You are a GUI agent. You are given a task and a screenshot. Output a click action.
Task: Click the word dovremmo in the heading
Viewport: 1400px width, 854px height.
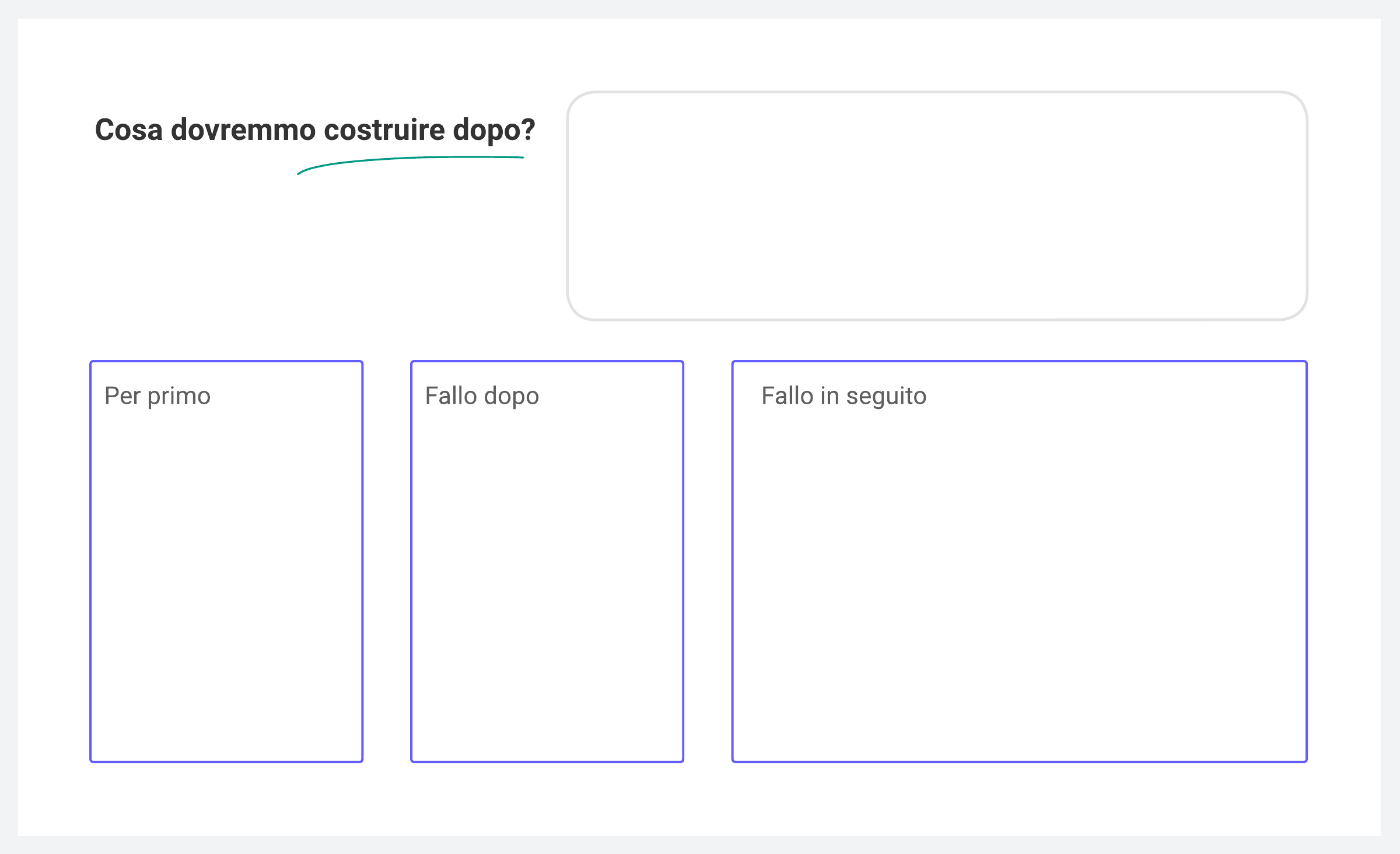(243, 129)
